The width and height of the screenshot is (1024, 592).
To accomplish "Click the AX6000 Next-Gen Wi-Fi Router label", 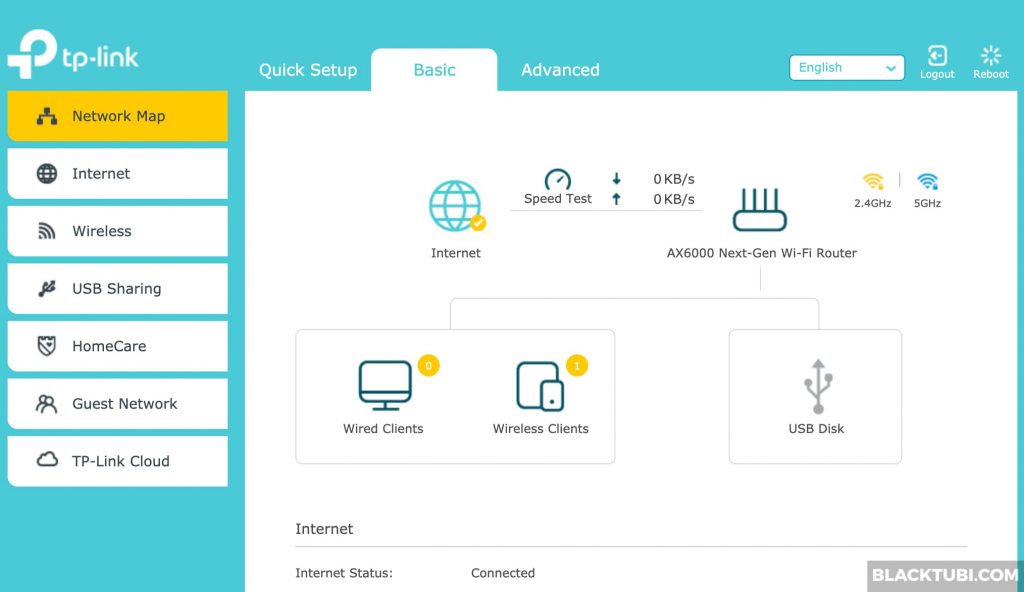I will (761, 253).
